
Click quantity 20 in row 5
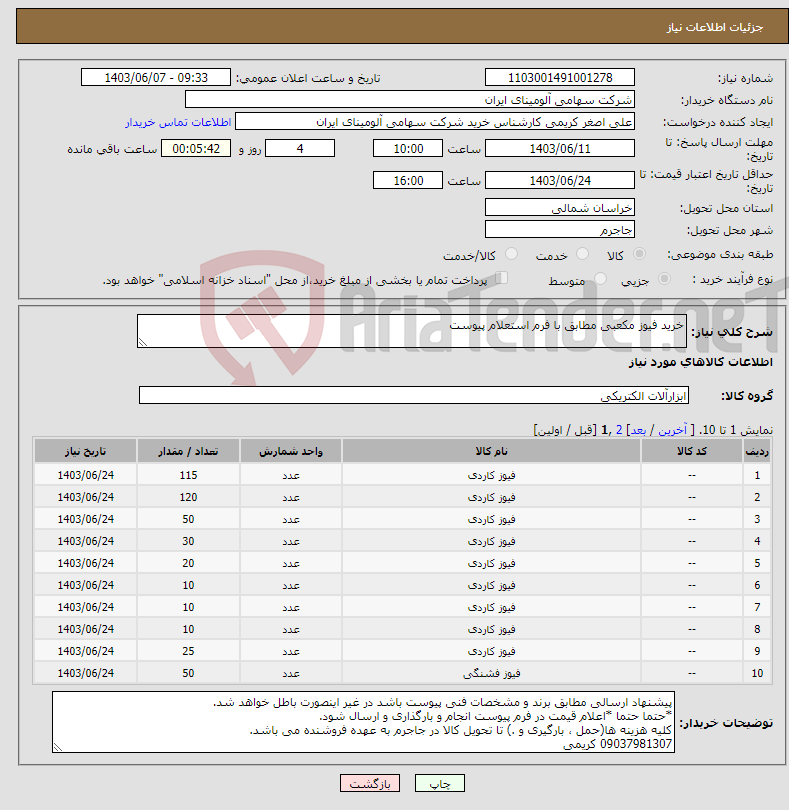pos(188,563)
